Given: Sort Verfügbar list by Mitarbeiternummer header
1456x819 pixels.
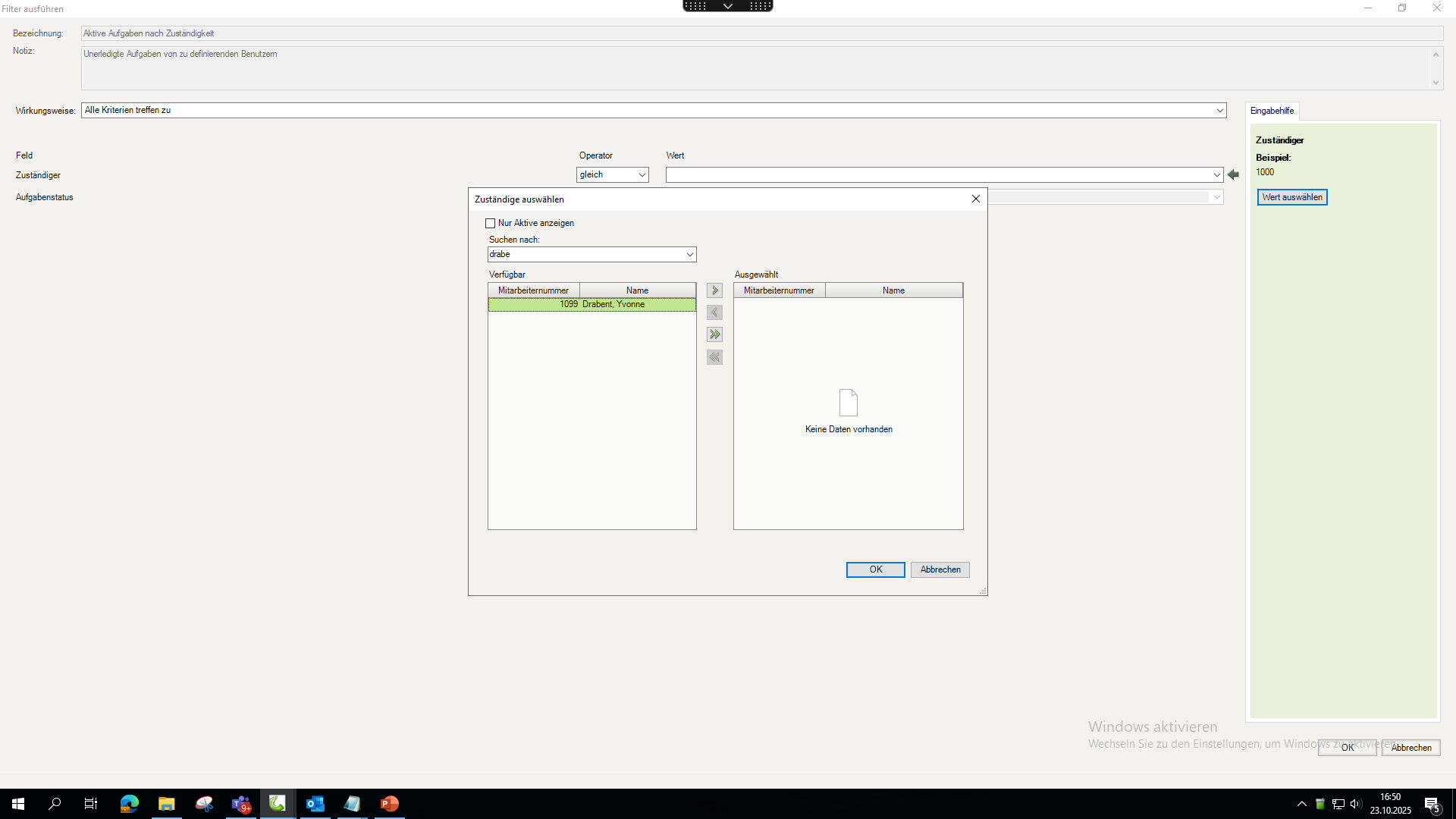Looking at the screenshot, I should (x=533, y=290).
